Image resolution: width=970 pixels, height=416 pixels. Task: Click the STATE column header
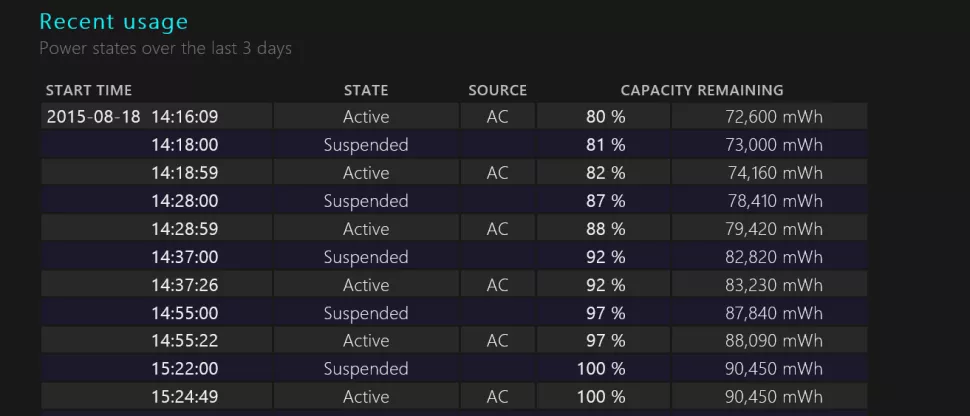pos(366,90)
